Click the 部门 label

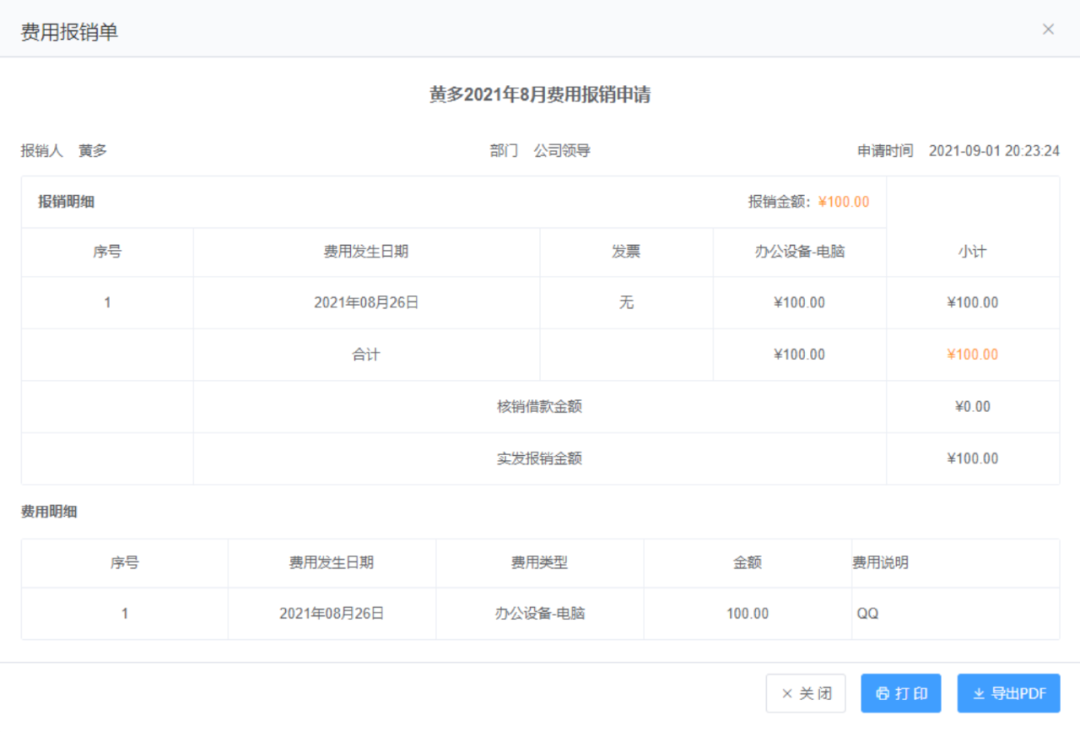point(504,151)
